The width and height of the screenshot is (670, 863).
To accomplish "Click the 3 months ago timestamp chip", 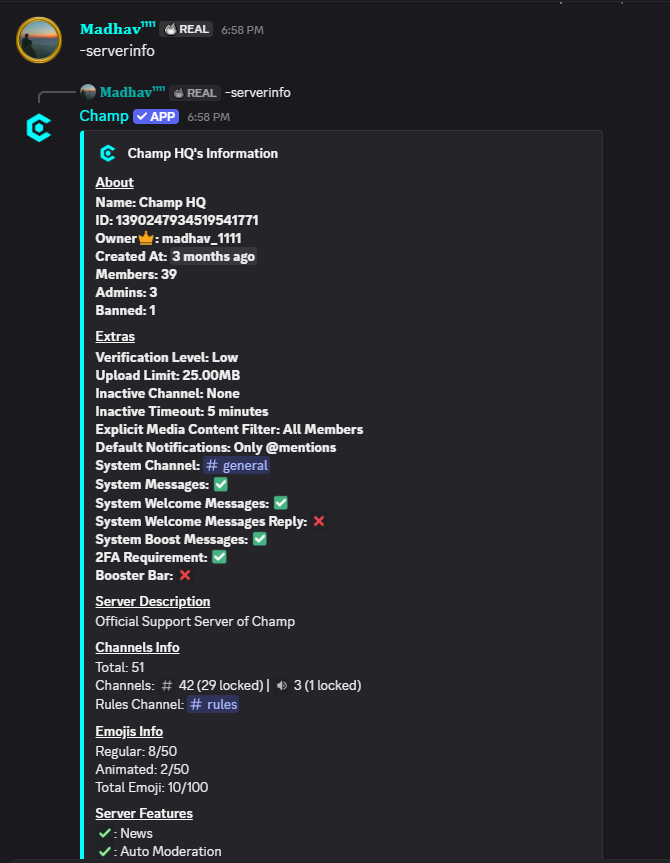I will pyautogui.click(x=213, y=256).
